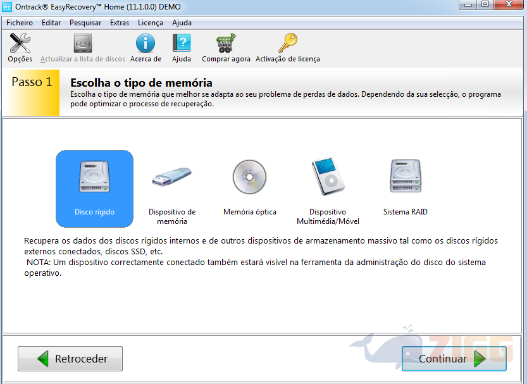
Task: Click the Continuar button
Action: (x=454, y=359)
